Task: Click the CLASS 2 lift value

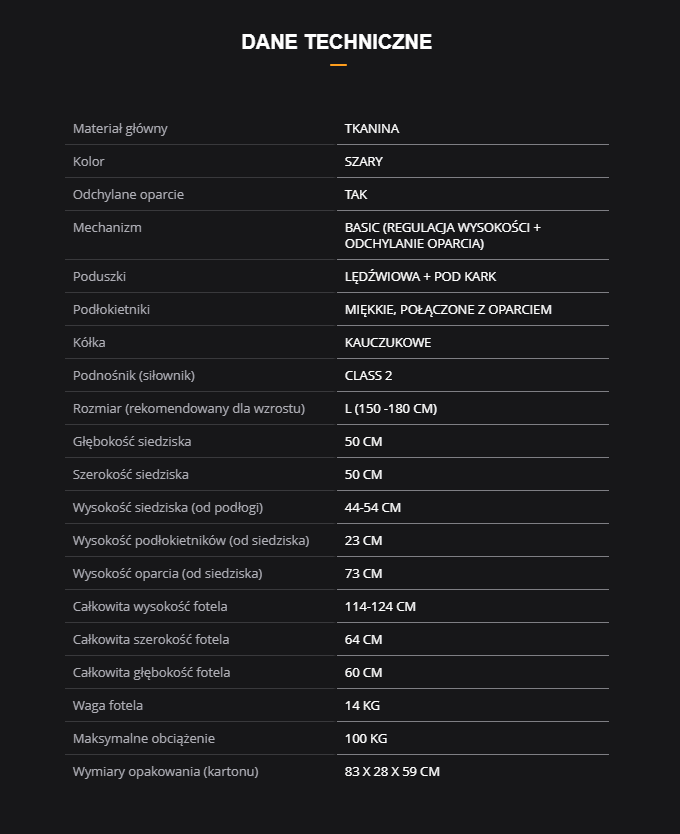Action: tap(369, 376)
